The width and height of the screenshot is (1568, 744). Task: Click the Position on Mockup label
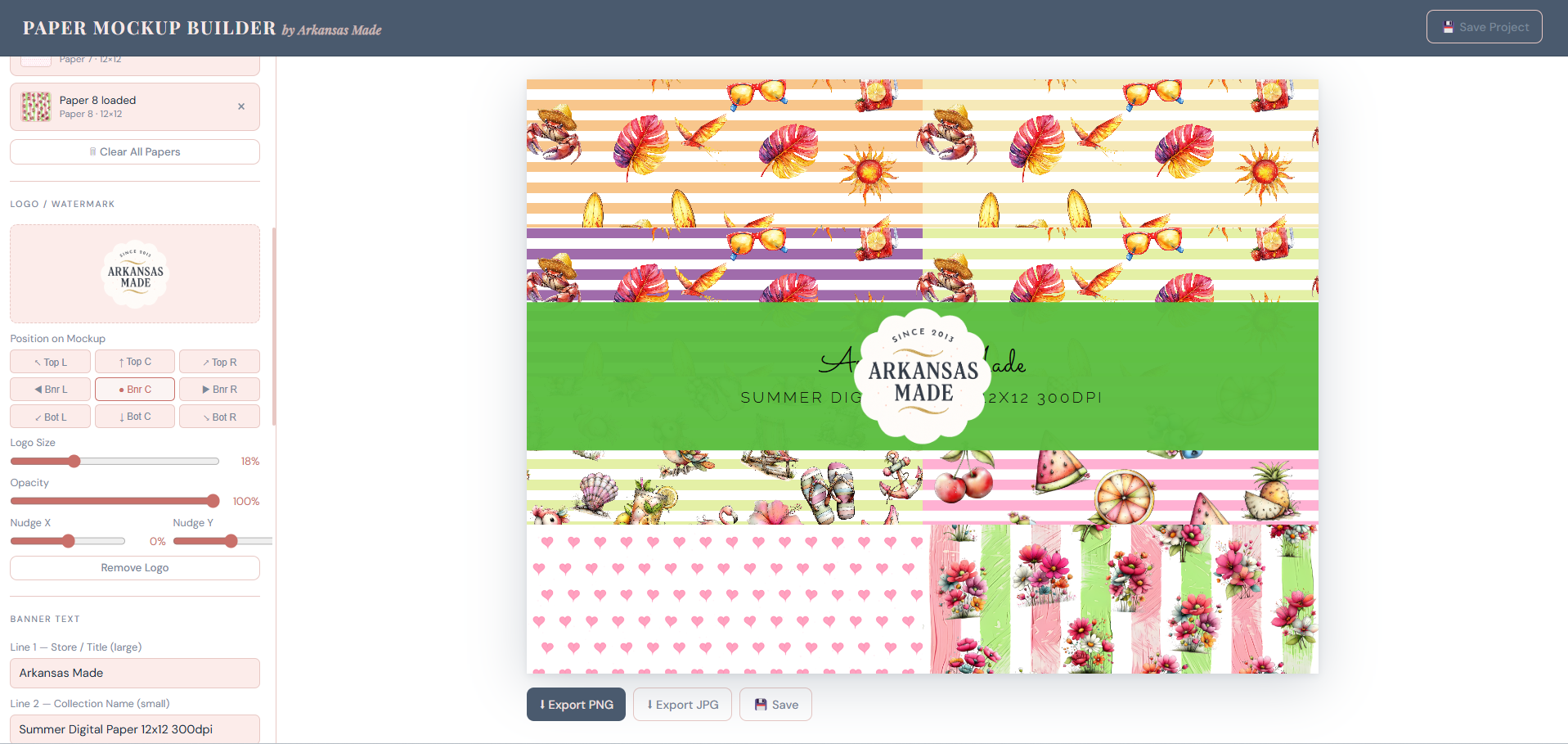[57, 339]
